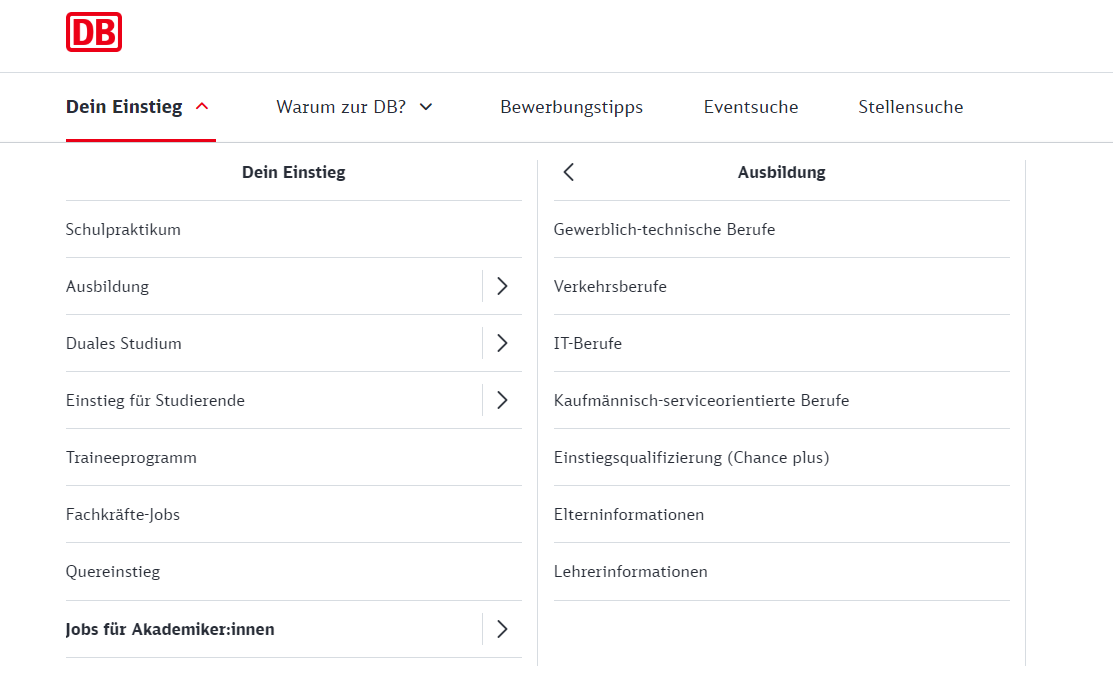
Task: Click the DB logo
Action: [94, 32]
